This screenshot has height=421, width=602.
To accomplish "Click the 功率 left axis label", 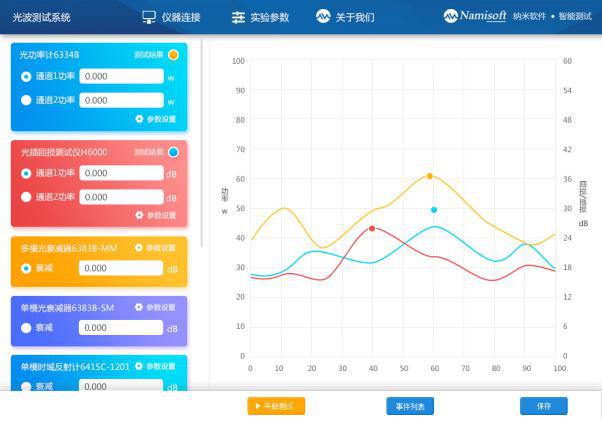I will pyautogui.click(x=225, y=195).
